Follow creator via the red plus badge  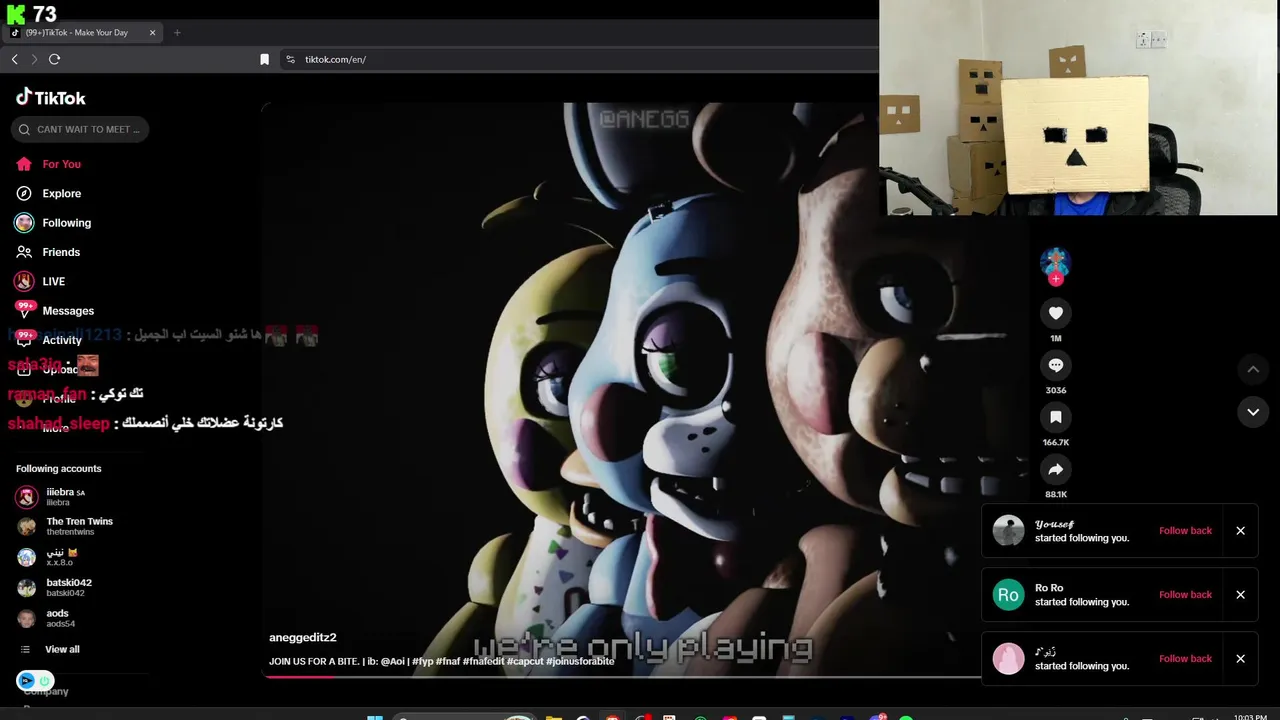click(x=1055, y=279)
